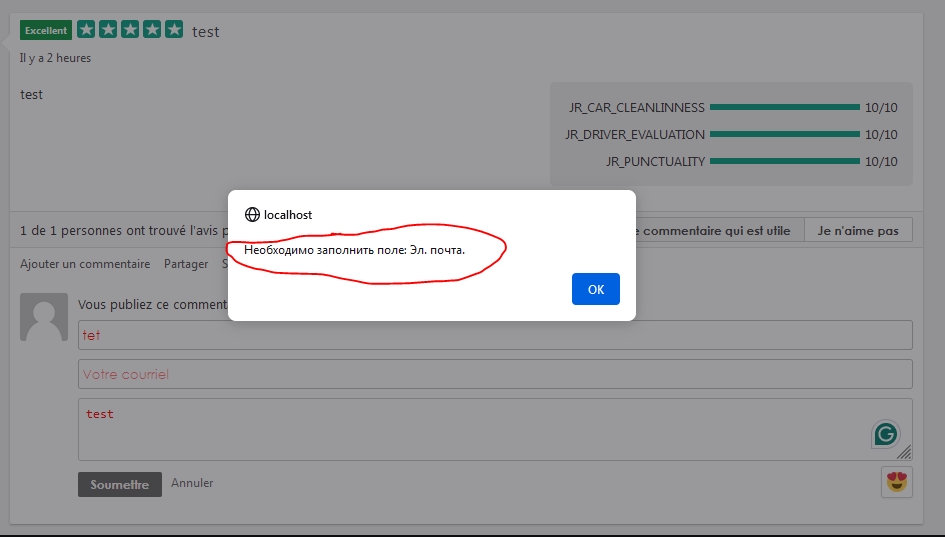Click the Annuler link
The image size is (945, 537).
pos(192,483)
